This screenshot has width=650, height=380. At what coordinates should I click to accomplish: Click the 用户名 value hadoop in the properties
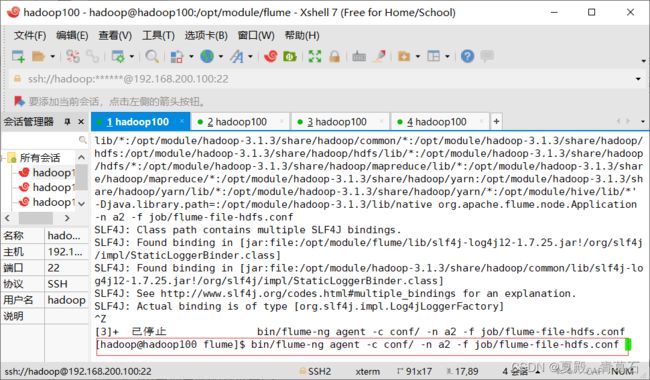click(66, 300)
